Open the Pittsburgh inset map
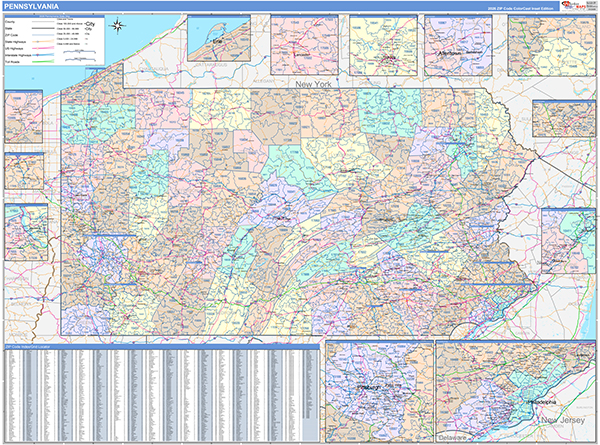Screen dimensions: 600x445 [379, 391]
